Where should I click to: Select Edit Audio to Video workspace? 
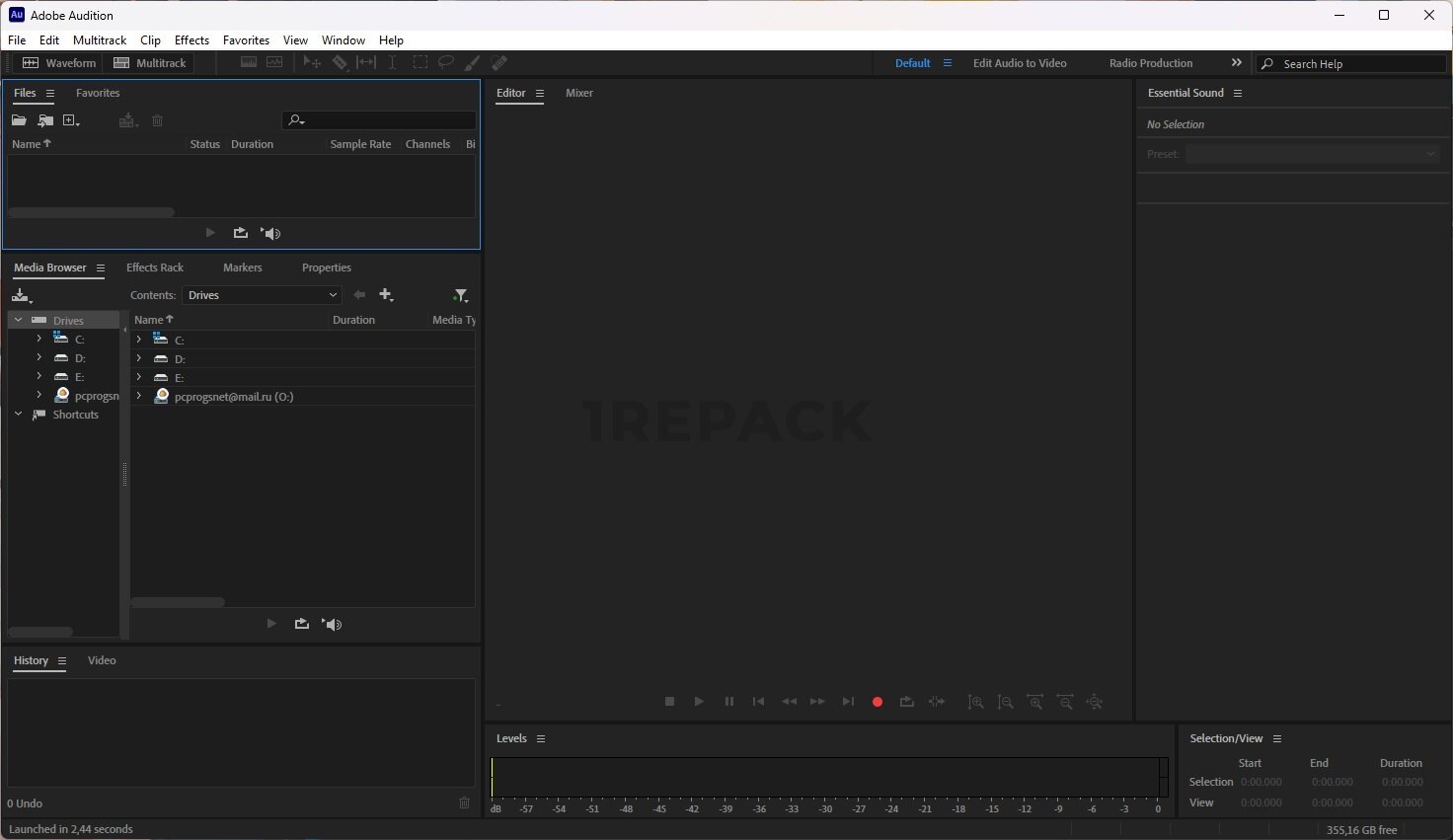pos(1019,63)
